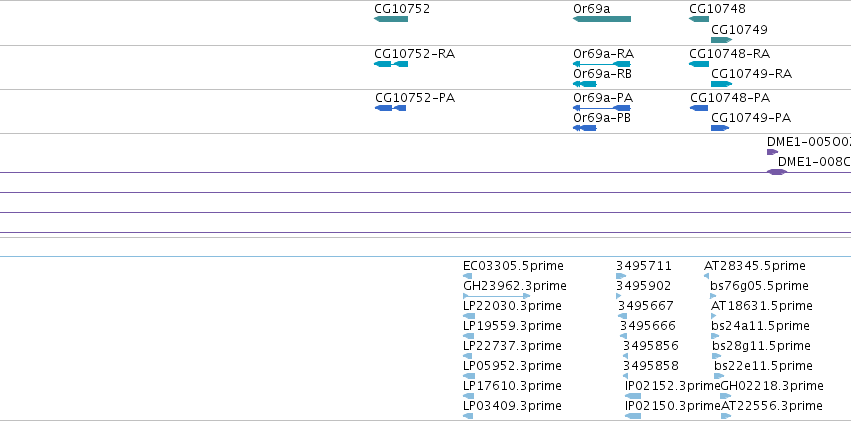
Task: Select the DME1-0050 purple feature glyph
Action: point(772,152)
